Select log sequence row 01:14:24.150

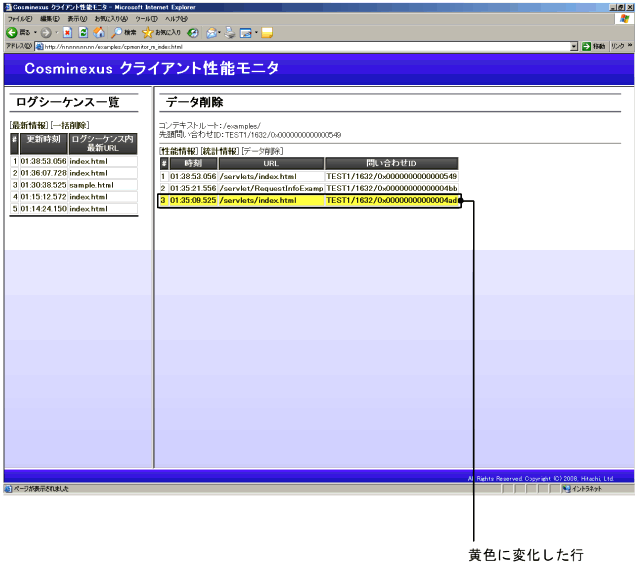[74, 209]
